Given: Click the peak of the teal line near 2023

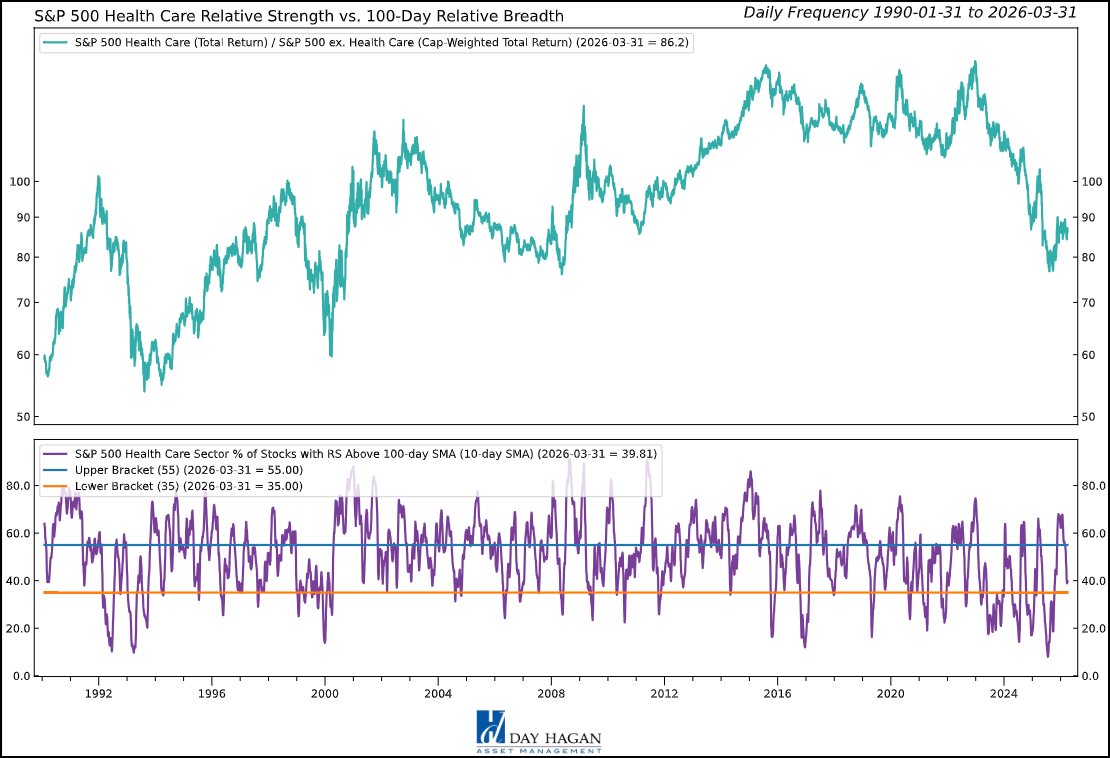Looking at the screenshot, I should pyautogui.click(x=975, y=62).
